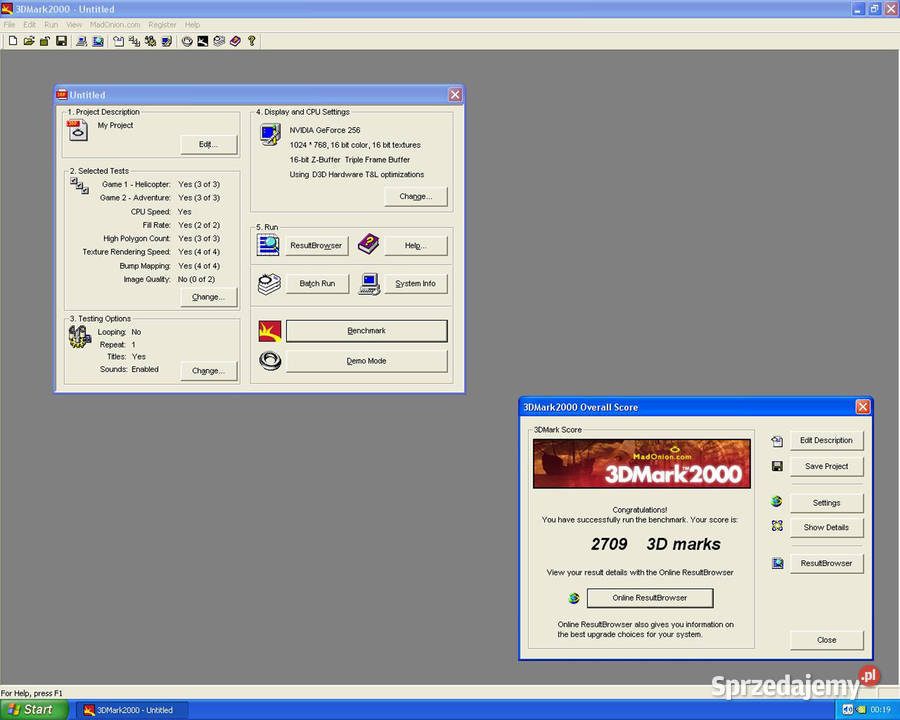Click the ring icon beside Demo Mode
Viewport: 900px width, 720px height.
coord(270,361)
